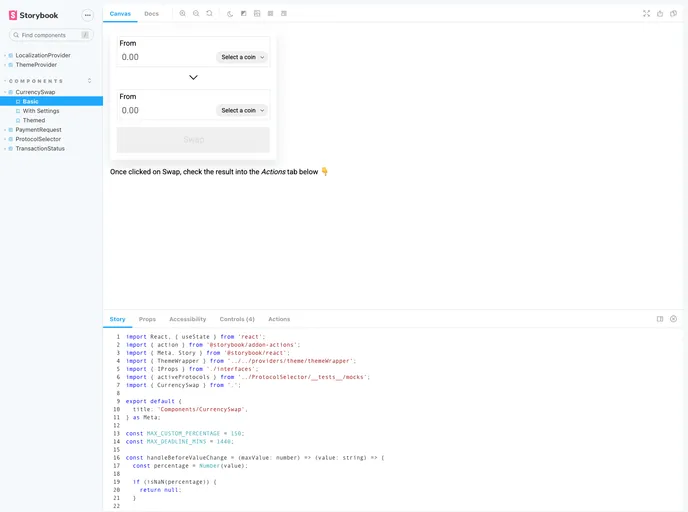Open the Actions panel tab

279,319
